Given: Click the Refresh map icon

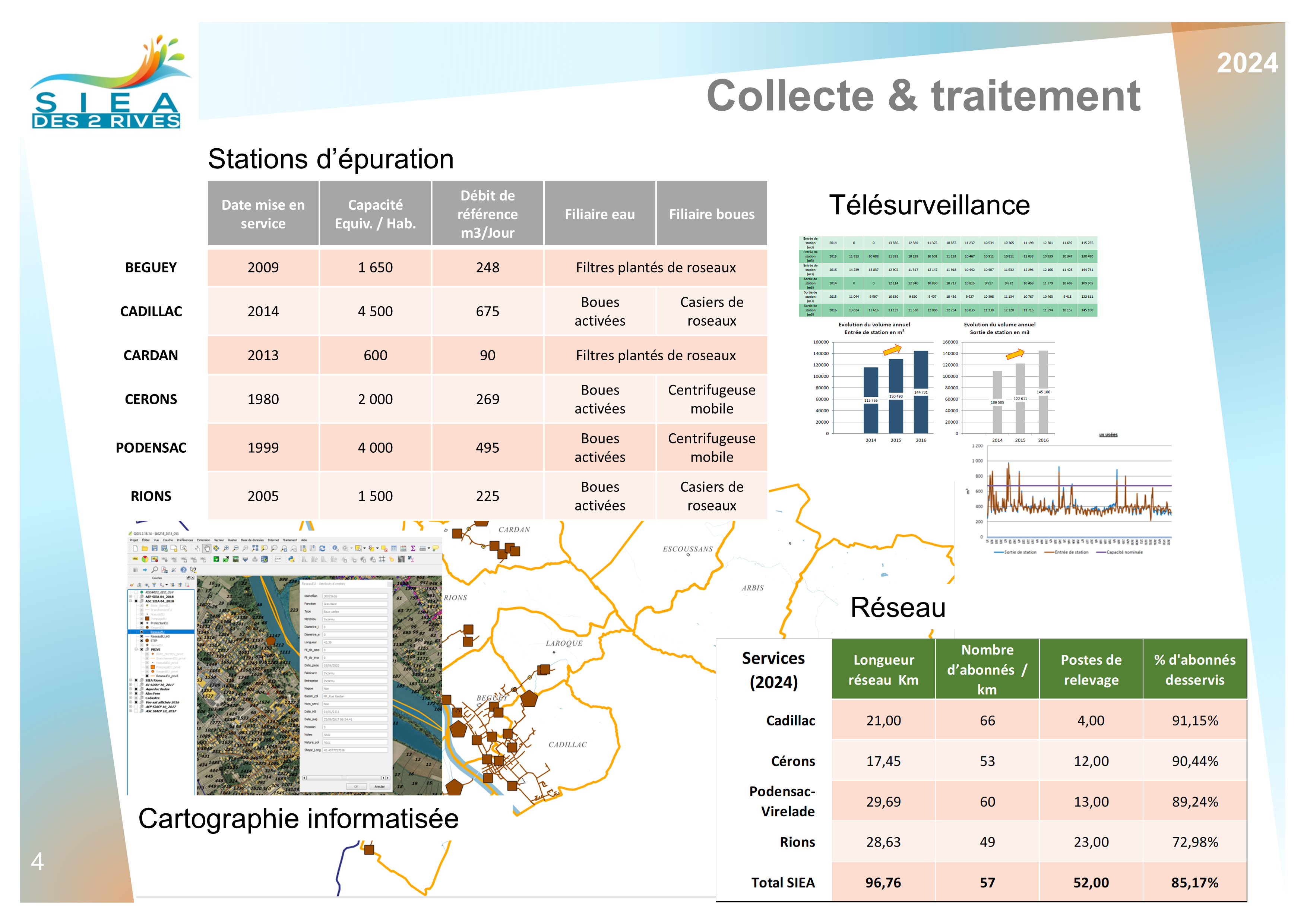Looking at the screenshot, I should (x=322, y=548).
